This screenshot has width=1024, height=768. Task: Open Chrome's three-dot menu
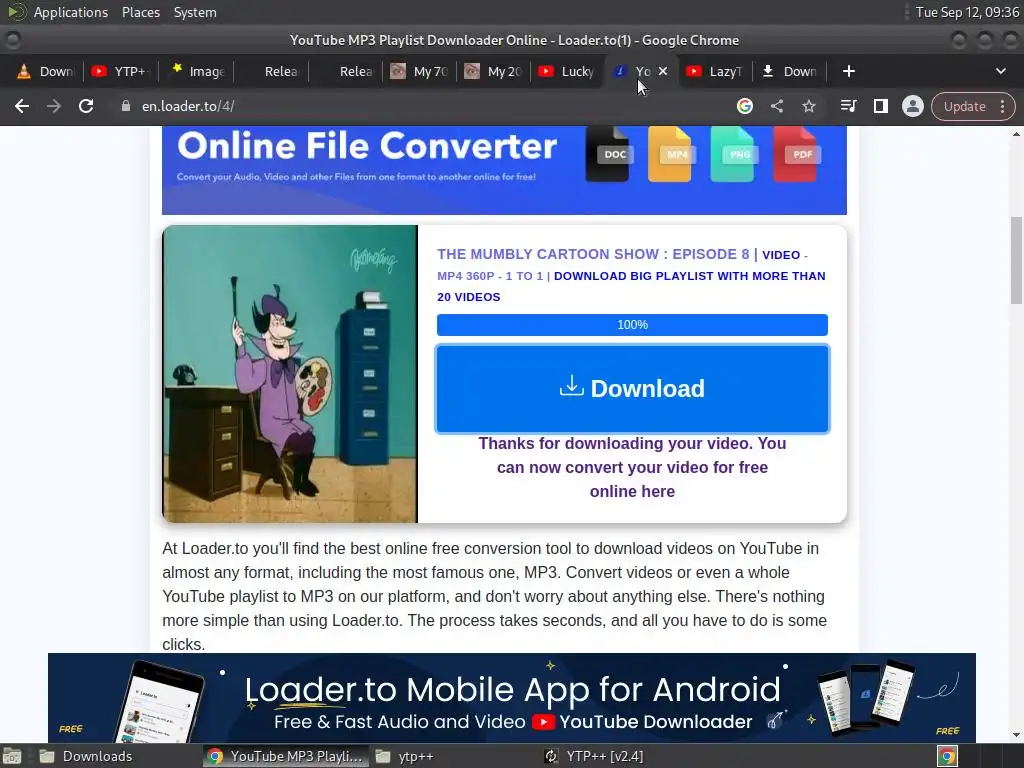click(1002, 106)
